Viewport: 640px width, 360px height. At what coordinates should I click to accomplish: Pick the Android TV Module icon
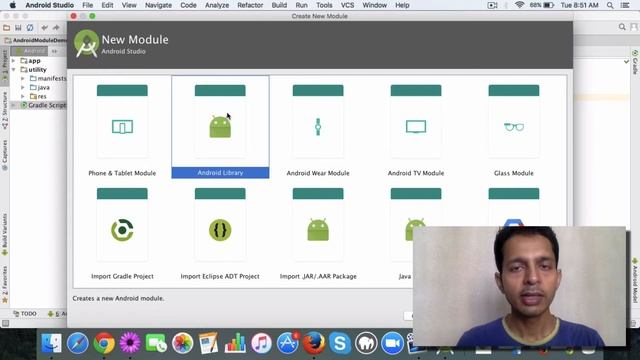416,127
